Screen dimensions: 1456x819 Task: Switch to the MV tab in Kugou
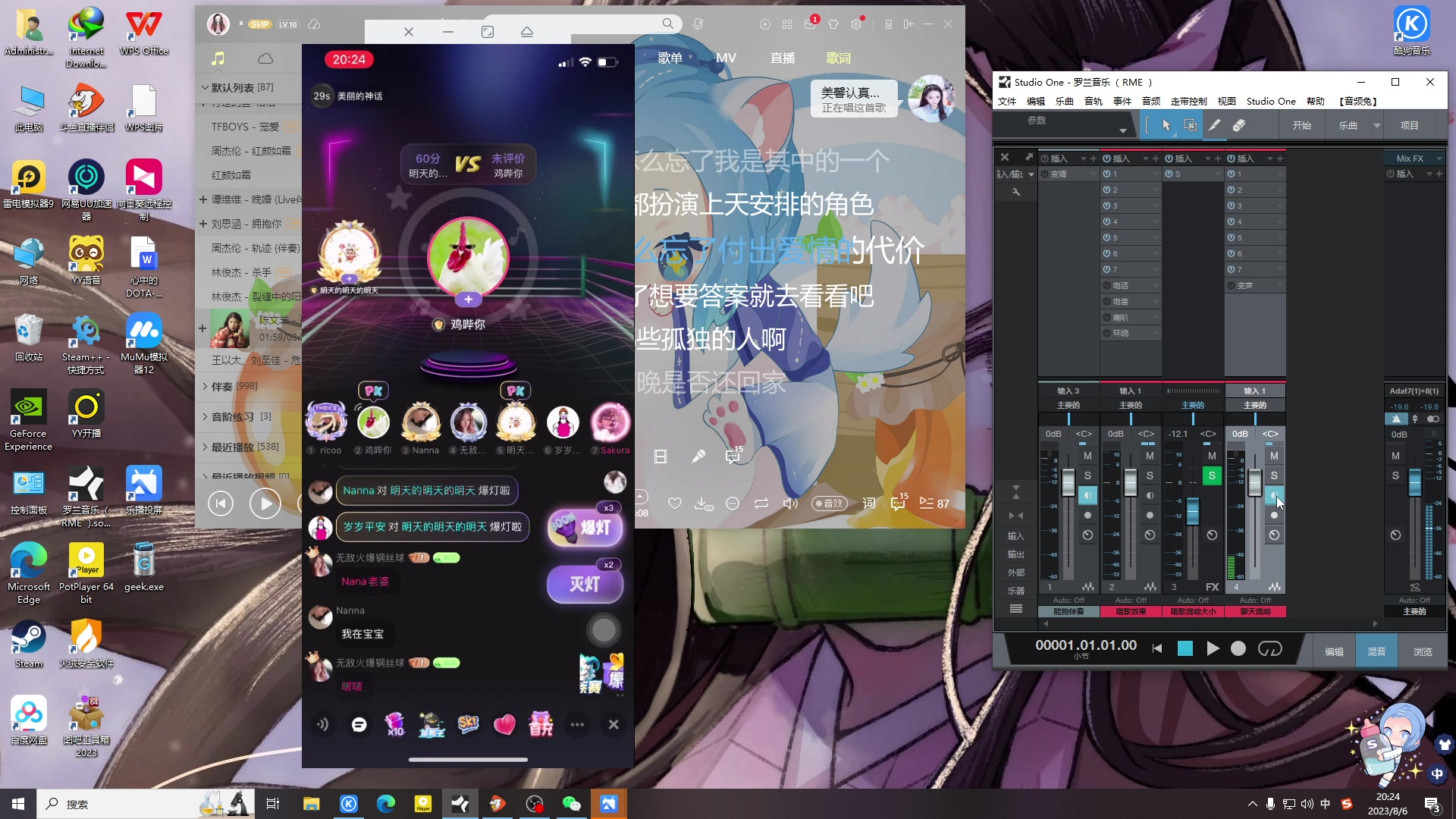tap(726, 58)
